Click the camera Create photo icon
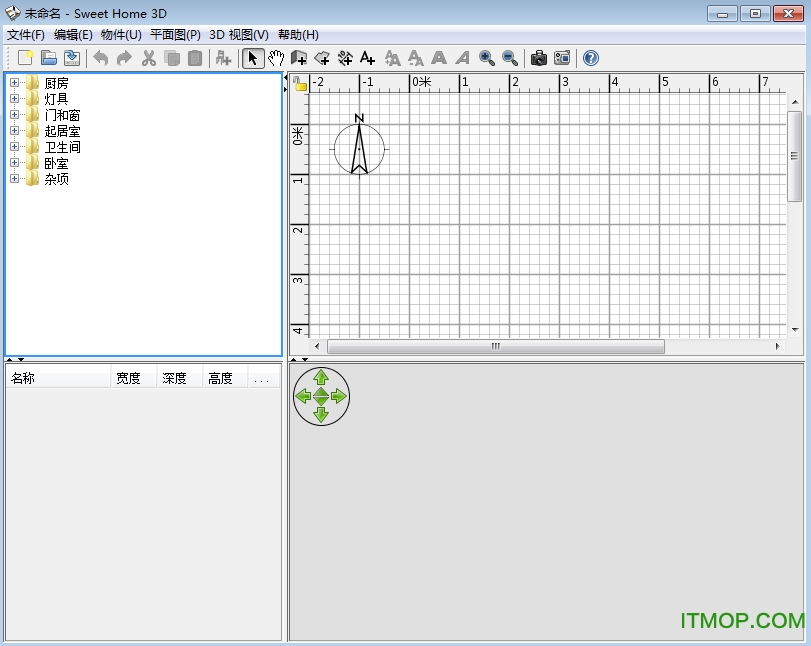This screenshot has width=811, height=646. (538, 58)
